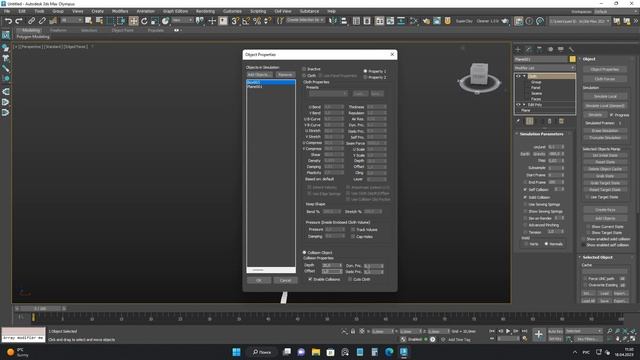Collapse the Selected Object rollout
Image resolution: width=640 pixels, height=360 pixels.
597,258
